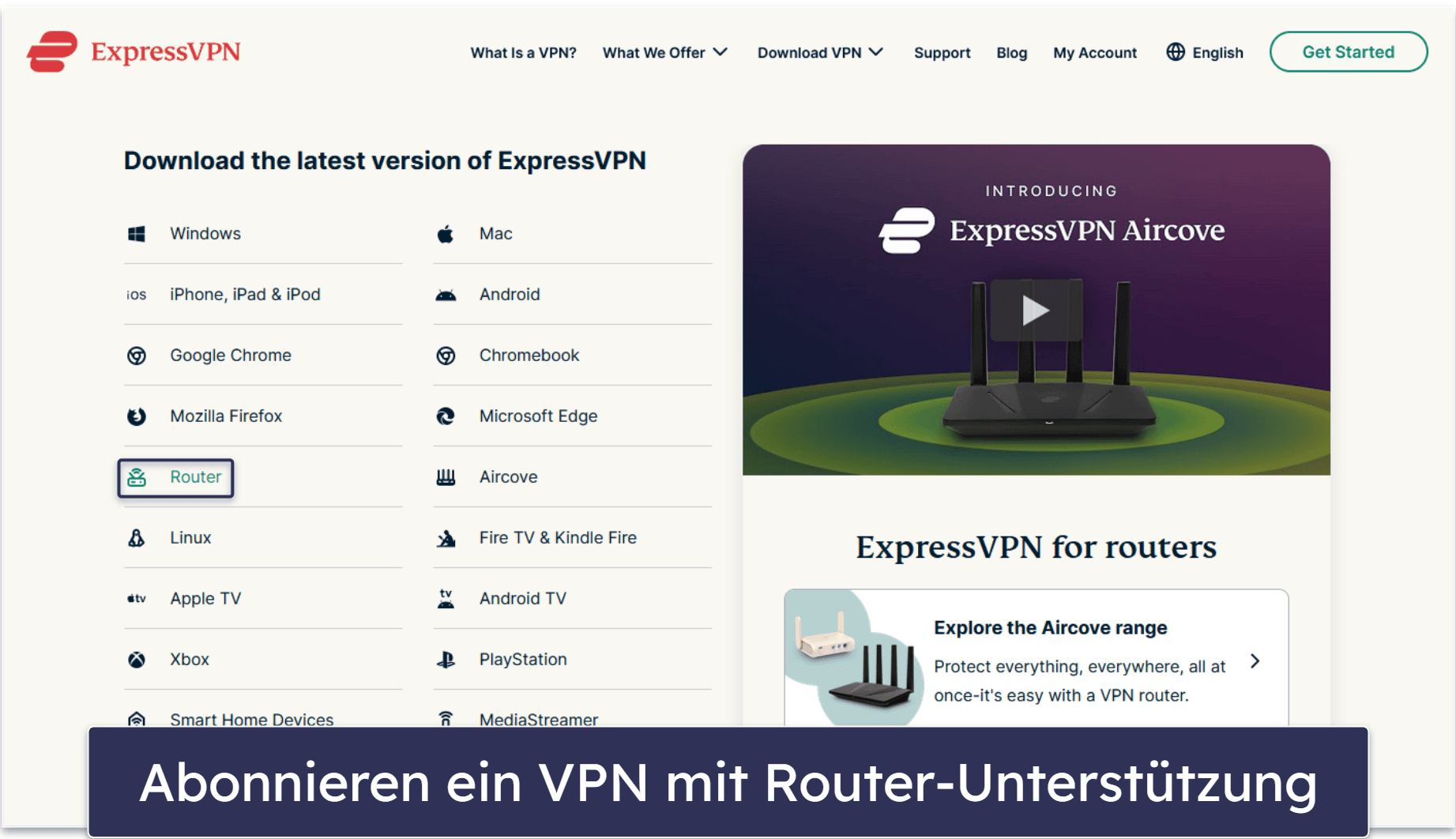Play the ExpressVPN Aircove video
The height and width of the screenshot is (839, 1456).
click(1036, 310)
